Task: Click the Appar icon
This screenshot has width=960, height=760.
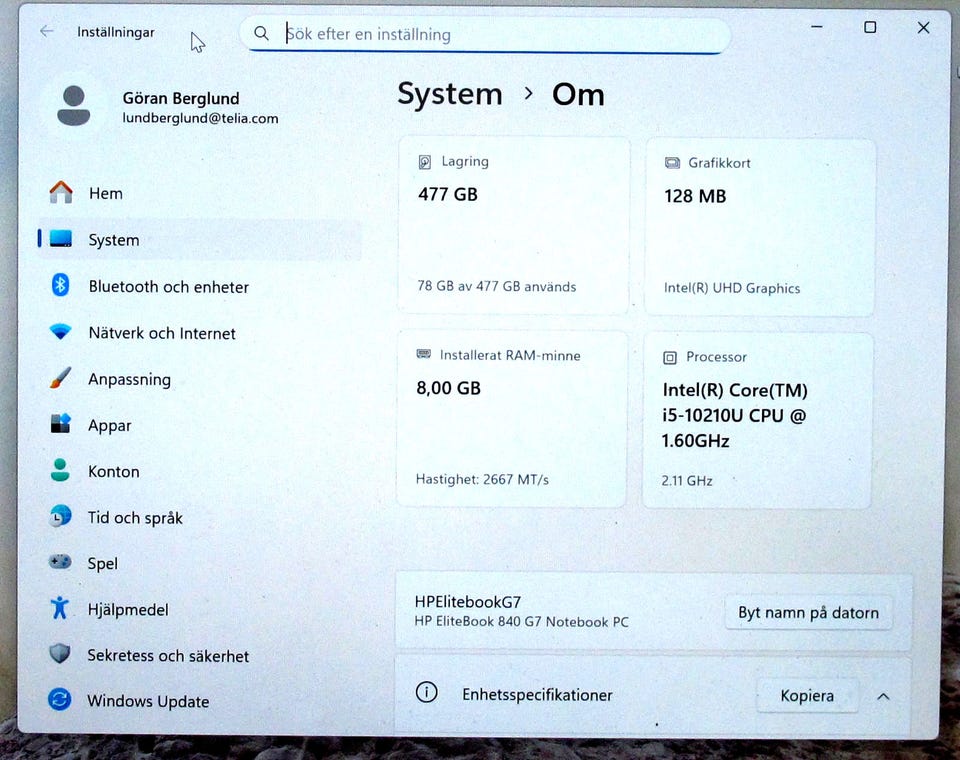Action: pos(60,423)
